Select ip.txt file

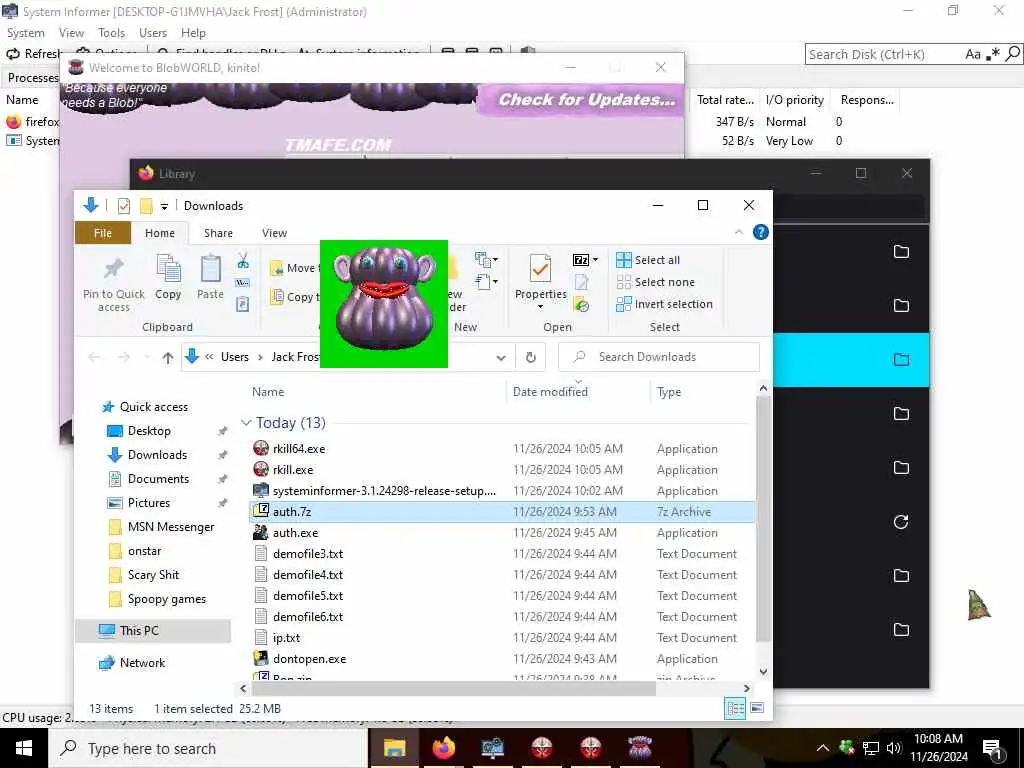(x=287, y=638)
